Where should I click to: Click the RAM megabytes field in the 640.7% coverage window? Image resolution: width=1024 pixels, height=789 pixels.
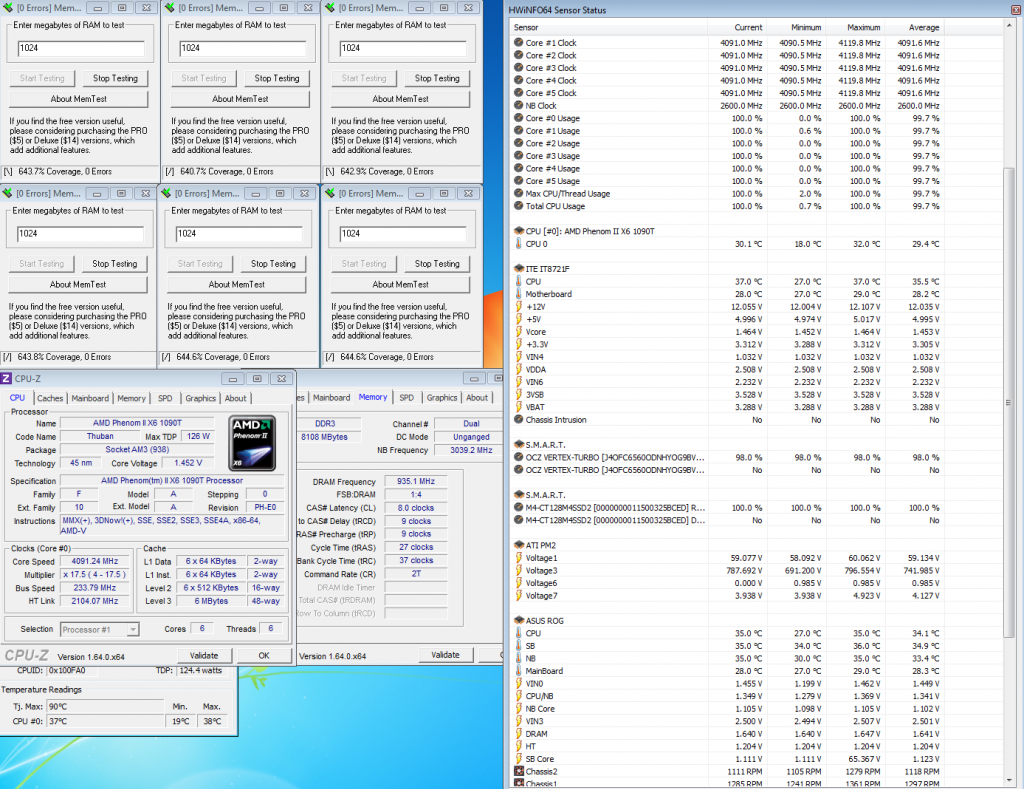(242, 48)
